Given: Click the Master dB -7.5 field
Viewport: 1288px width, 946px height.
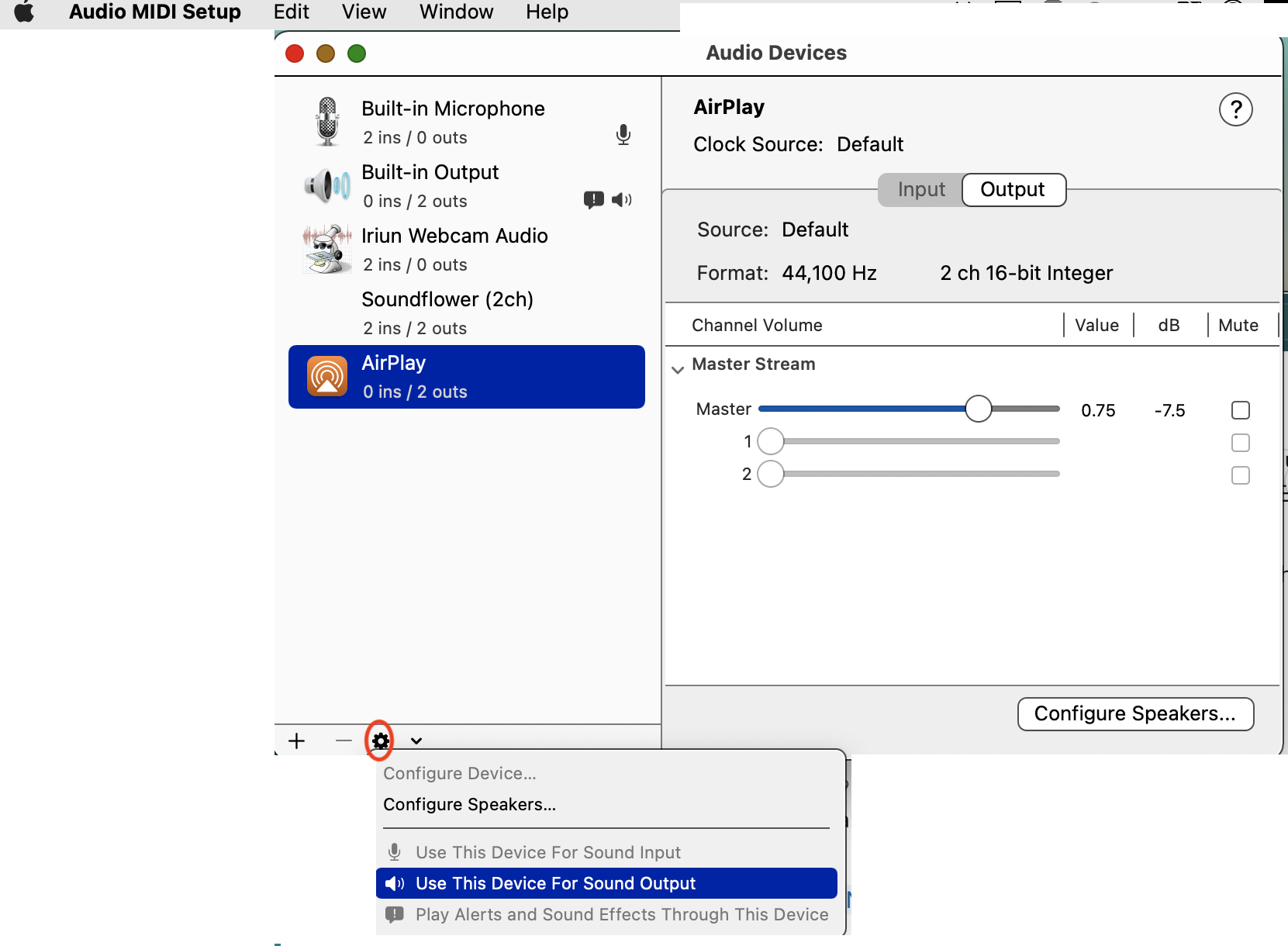Looking at the screenshot, I should (1169, 410).
